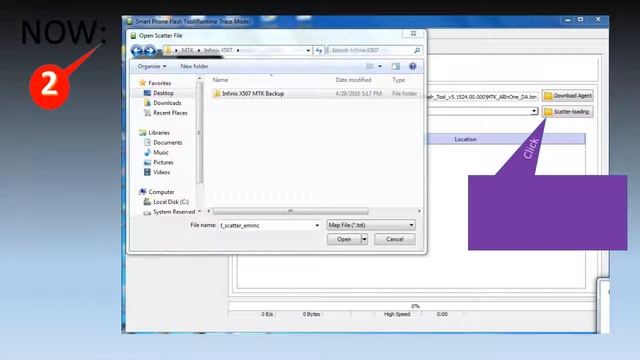Expand the address bar history dropdown
Screen dimensions: 640x360
[x=308, y=50]
